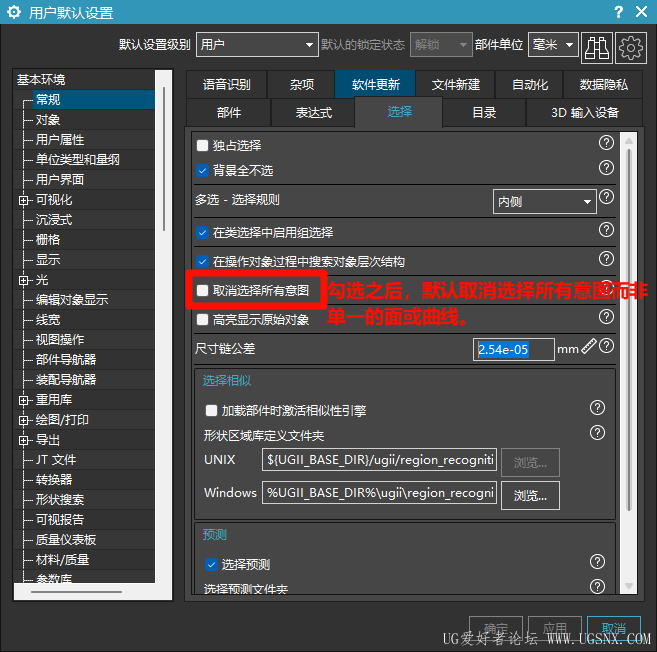Click help icon for 选择预测文件夹
This screenshot has width=657, height=652.
pyautogui.click(x=597, y=586)
